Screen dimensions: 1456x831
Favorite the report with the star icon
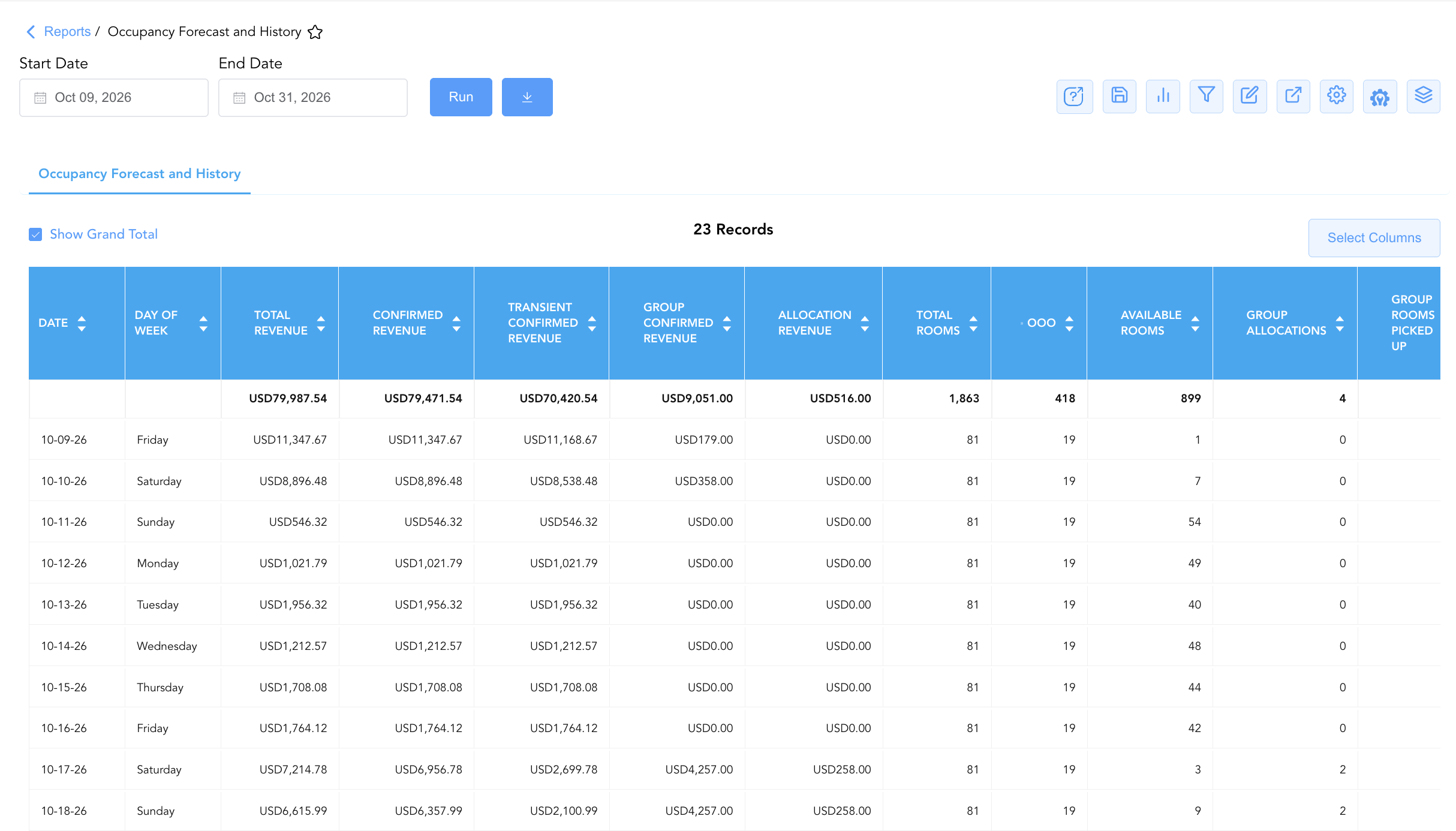[315, 32]
